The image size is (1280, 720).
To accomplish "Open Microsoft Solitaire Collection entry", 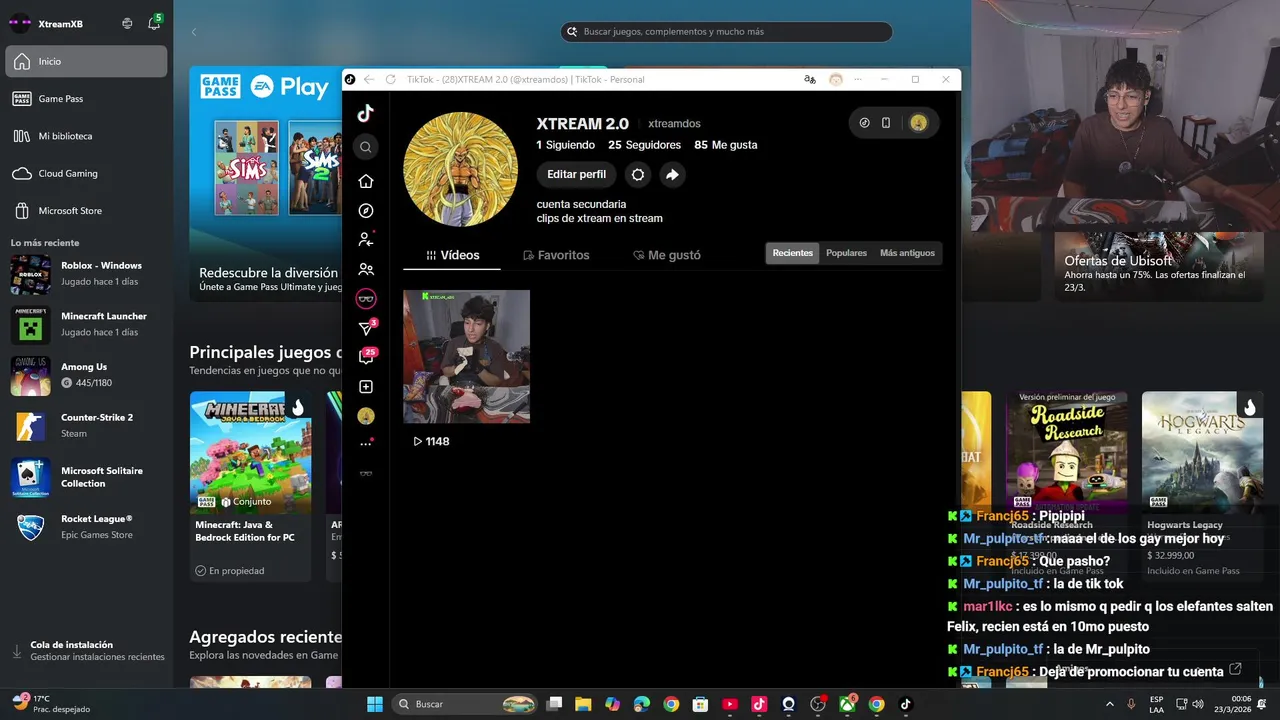I will [86, 477].
